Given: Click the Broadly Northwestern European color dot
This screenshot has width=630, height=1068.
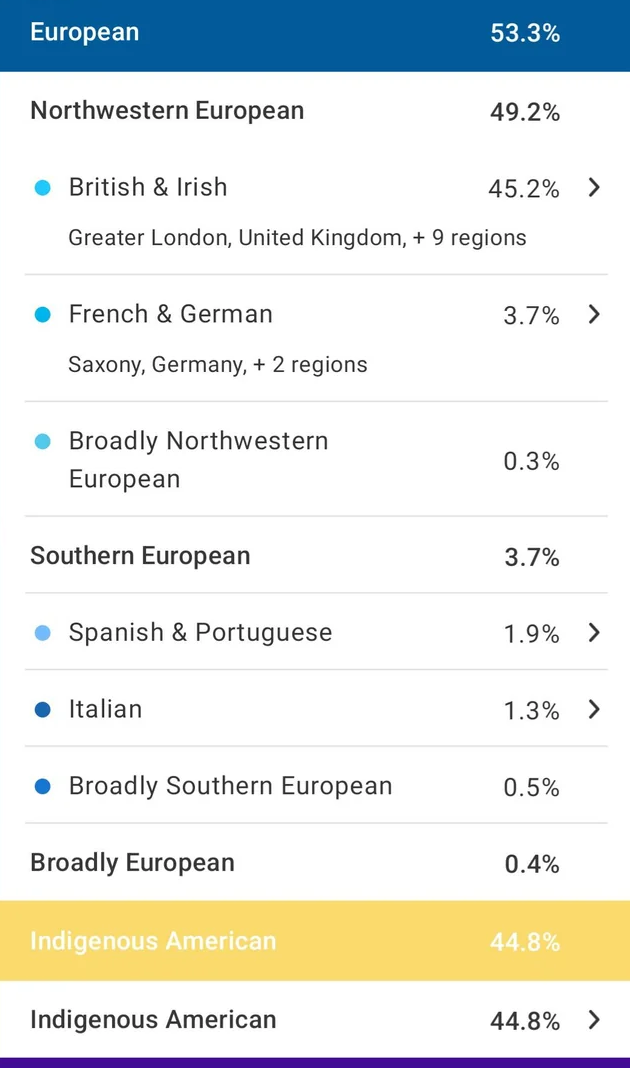Looking at the screenshot, I should (x=42, y=441).
